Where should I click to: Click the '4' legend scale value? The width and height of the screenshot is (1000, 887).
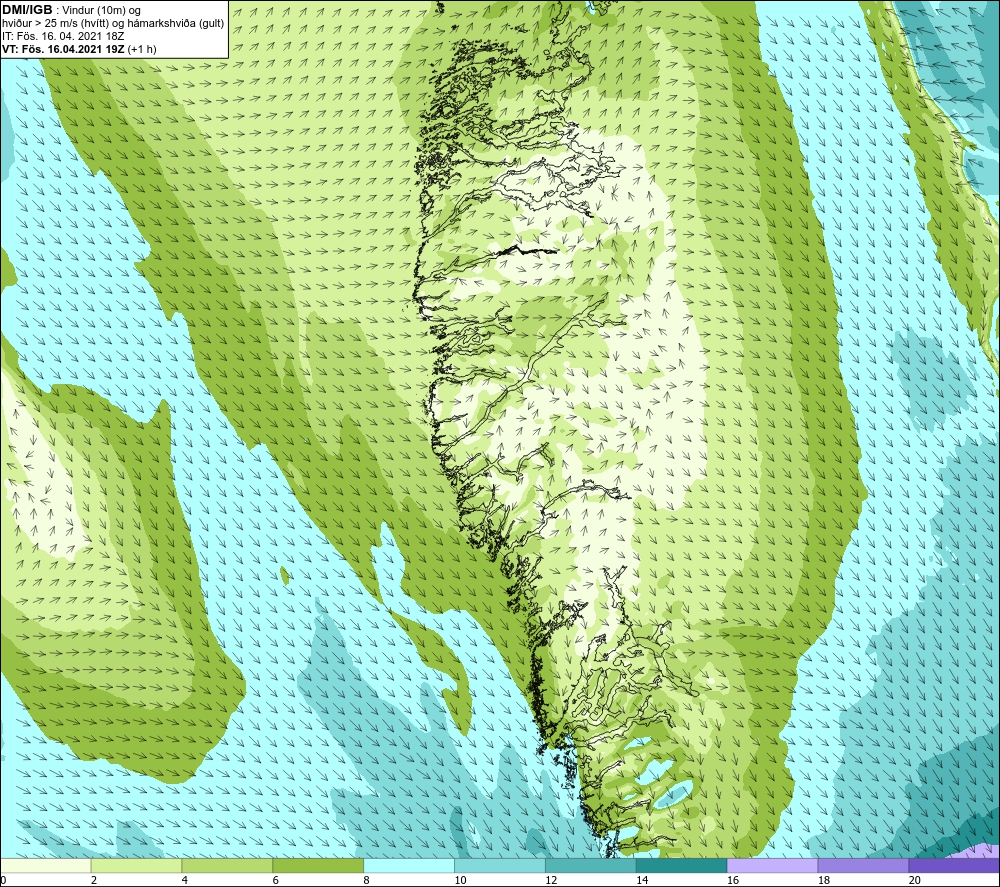(x=185, y=880)
